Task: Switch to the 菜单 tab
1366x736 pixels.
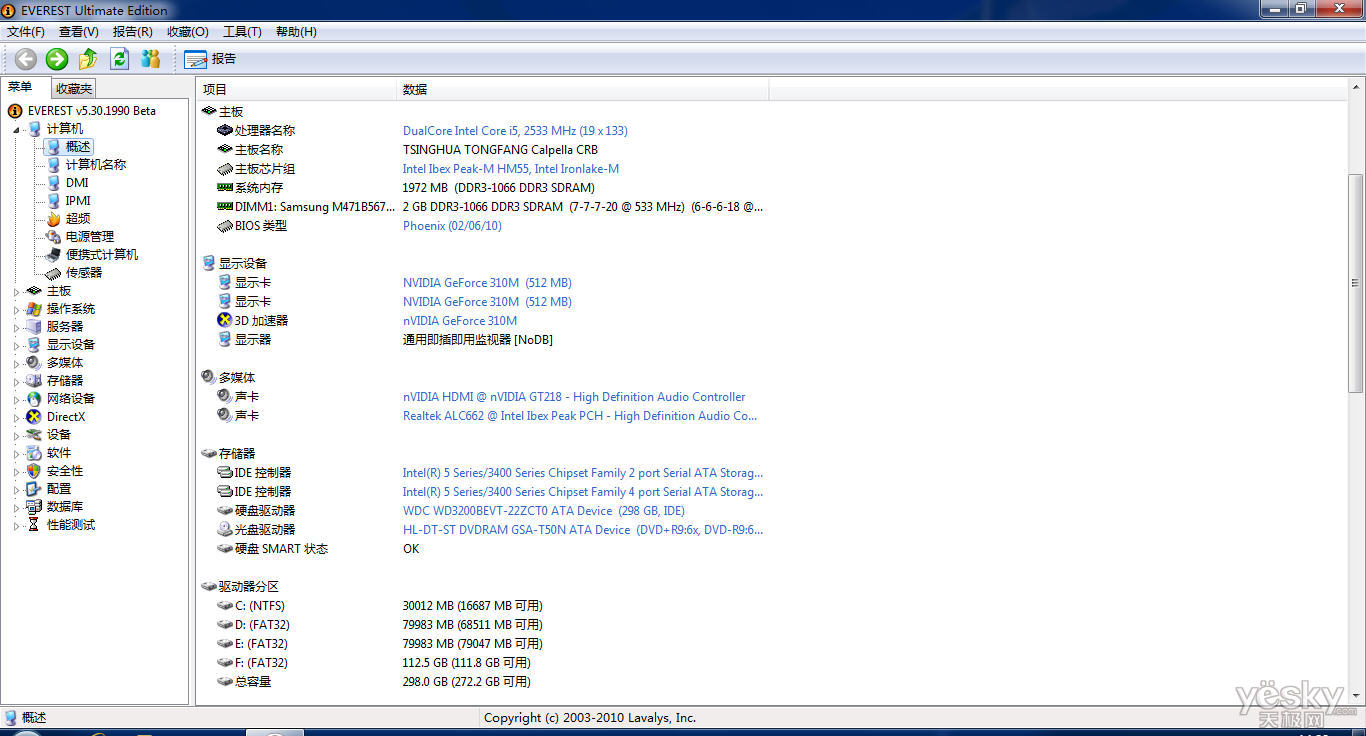Action: [x=21, y=87]
